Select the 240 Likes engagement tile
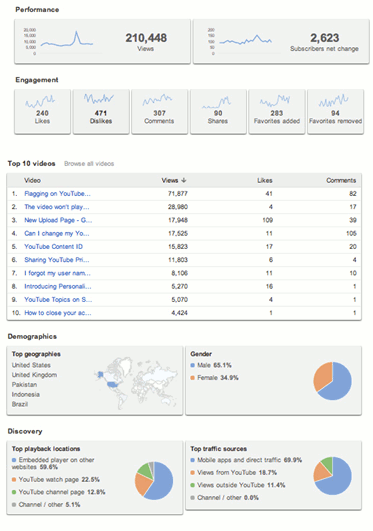 [x=42, y=112]
